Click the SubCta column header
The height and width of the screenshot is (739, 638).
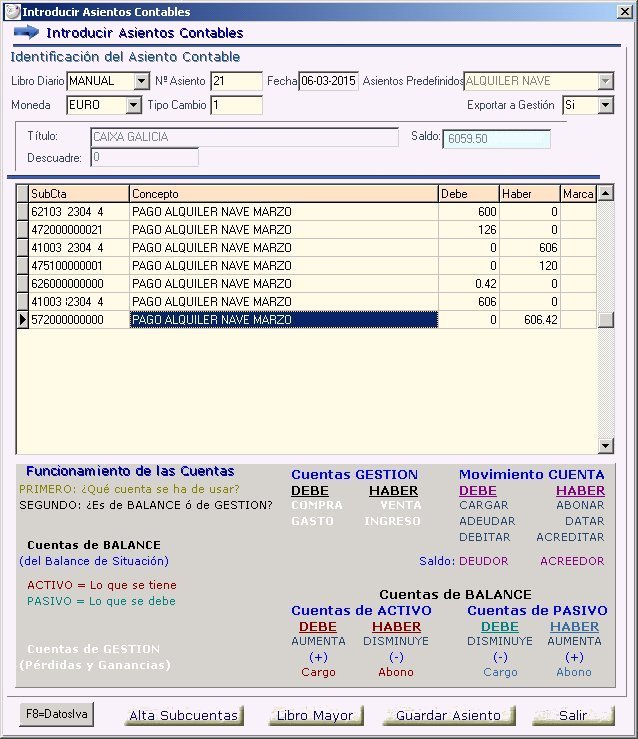(x=79, y=194)
